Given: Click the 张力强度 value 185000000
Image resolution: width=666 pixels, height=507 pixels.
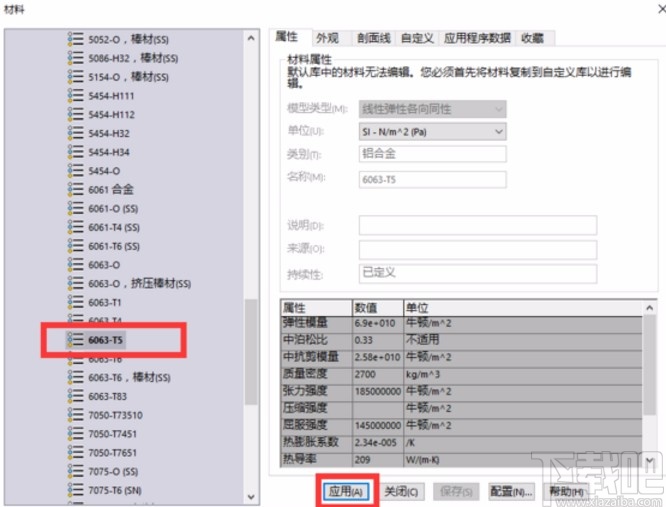Looking at the screenshot, I should click(378, 391).
